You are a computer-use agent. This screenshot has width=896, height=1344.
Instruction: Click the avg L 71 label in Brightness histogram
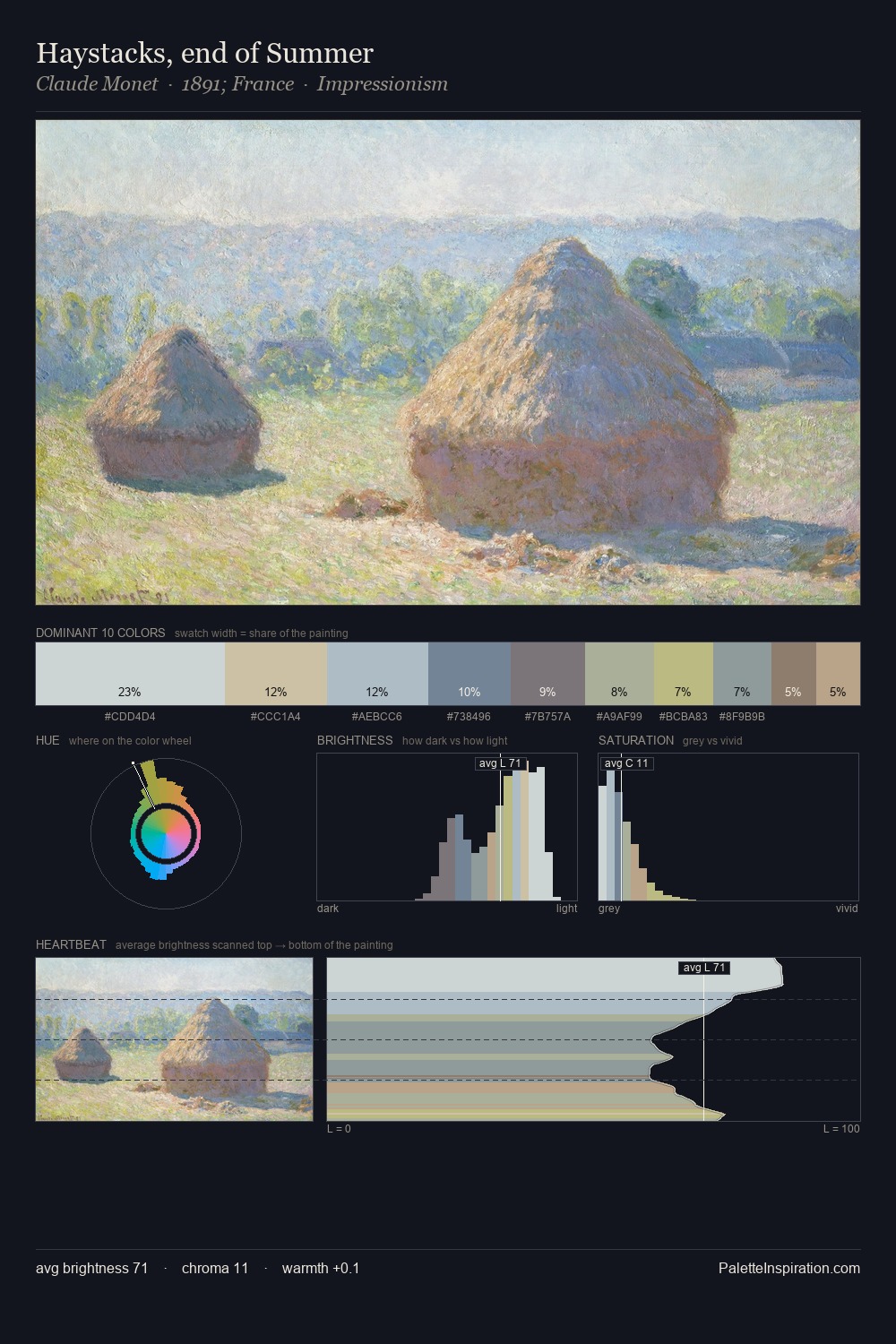(x=500, y=763)
